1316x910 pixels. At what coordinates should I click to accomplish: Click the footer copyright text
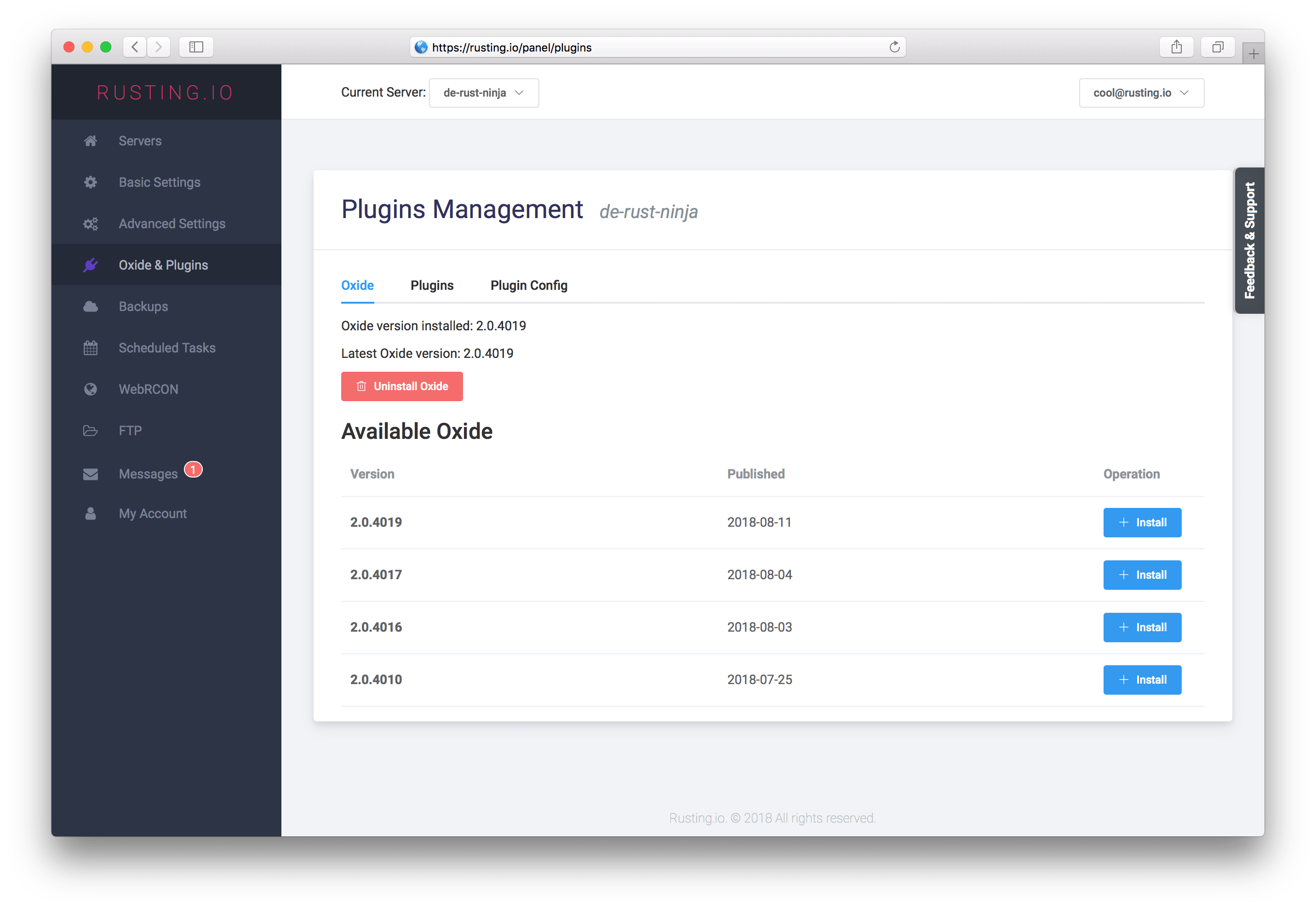pyautogui.click(x=772, y=818)
